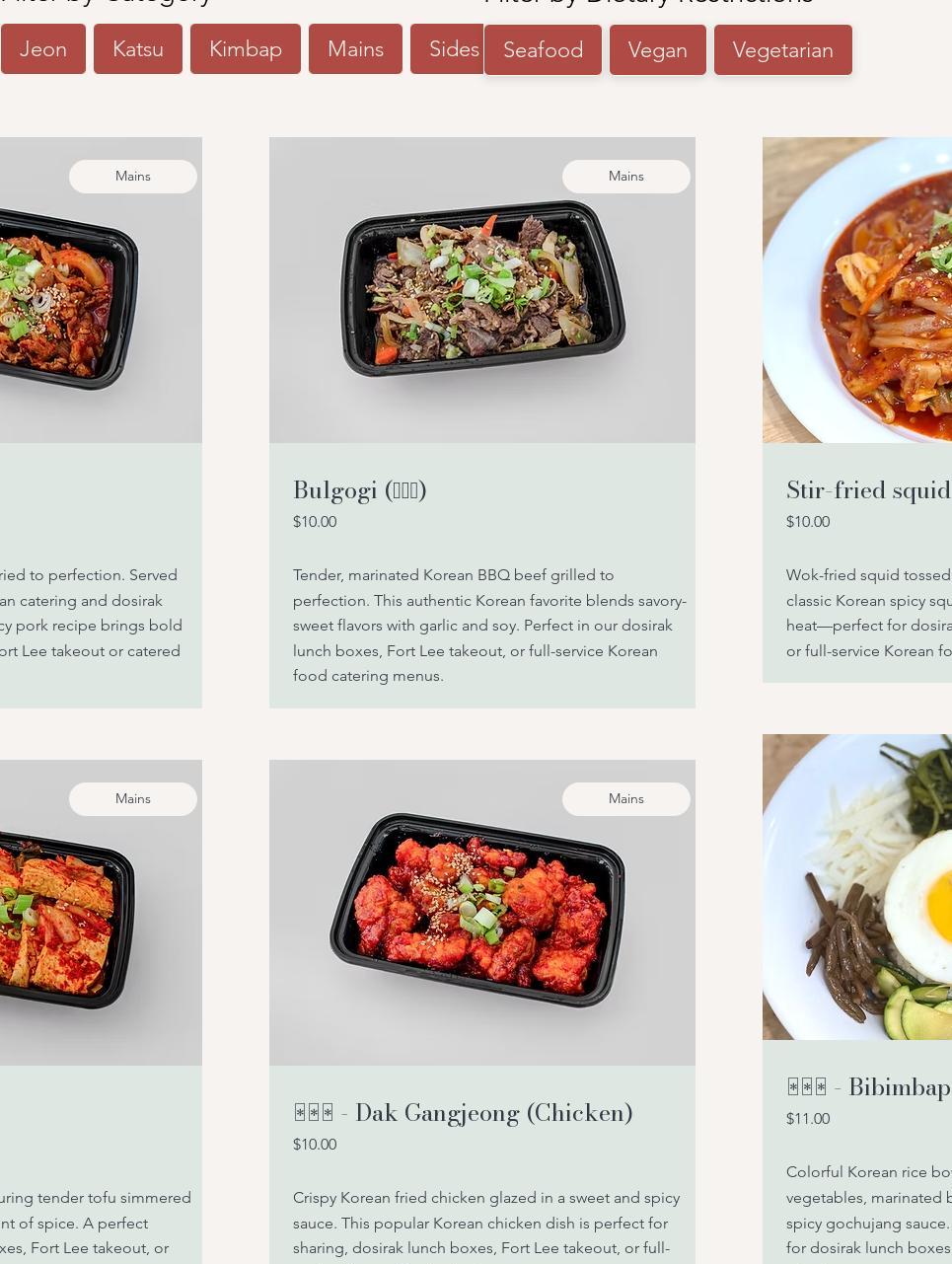Apply the Seafood dietary filter

pyautogui.click(x=543, y=49)
